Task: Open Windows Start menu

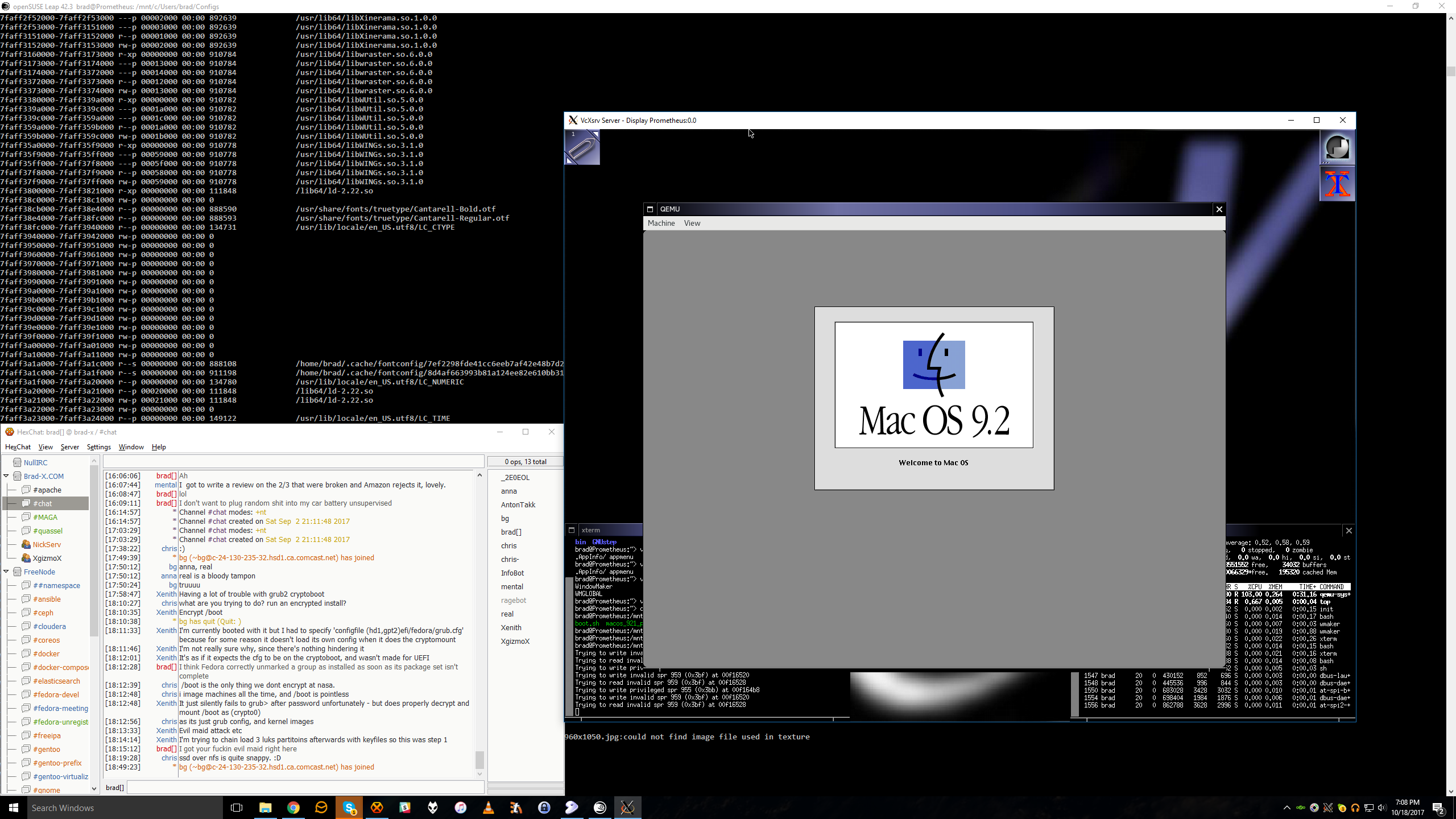Action: (14, 808)
